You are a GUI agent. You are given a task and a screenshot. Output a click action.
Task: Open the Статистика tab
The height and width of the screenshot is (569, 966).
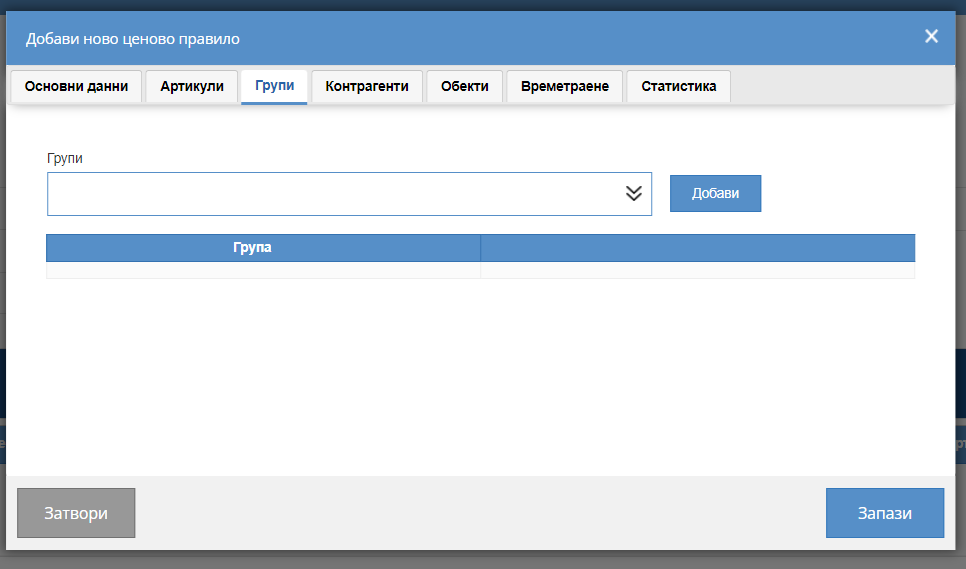click(x=678, y=86)
